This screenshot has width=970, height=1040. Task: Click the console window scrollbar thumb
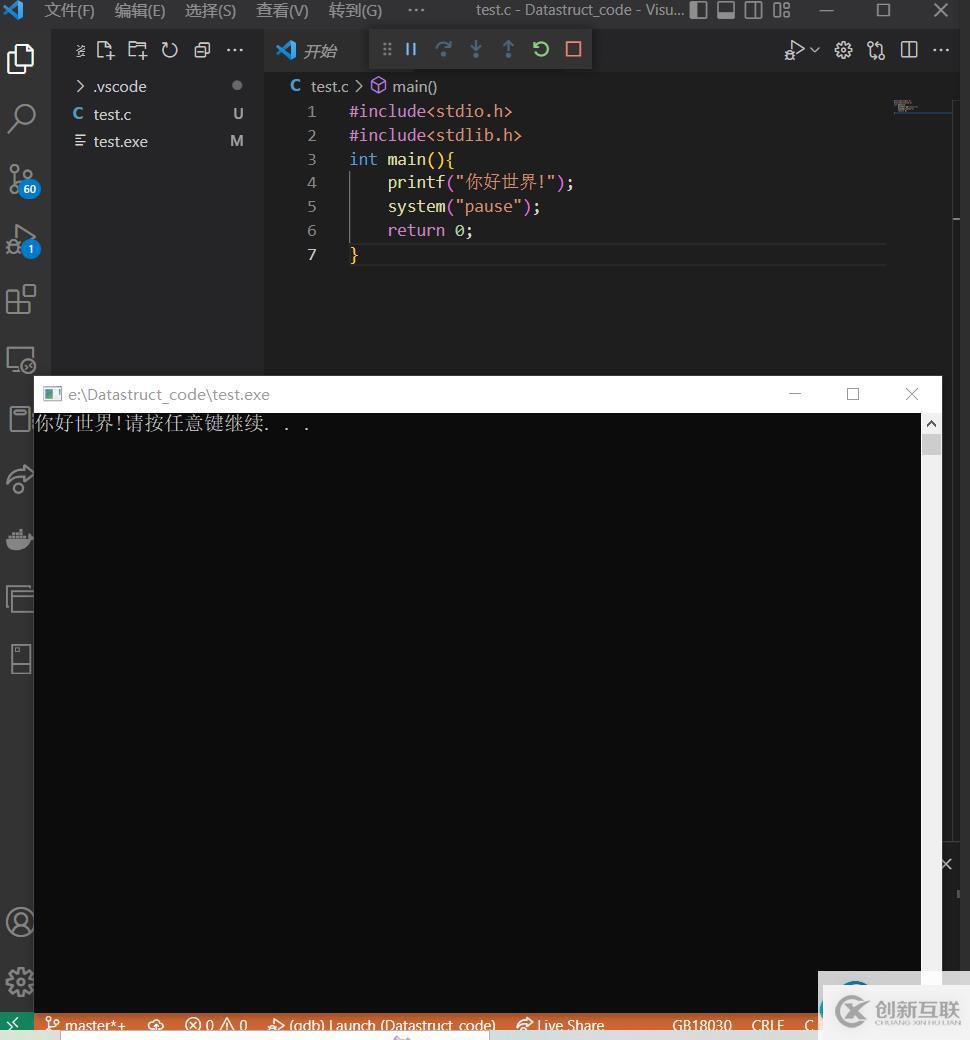[931, 444]
